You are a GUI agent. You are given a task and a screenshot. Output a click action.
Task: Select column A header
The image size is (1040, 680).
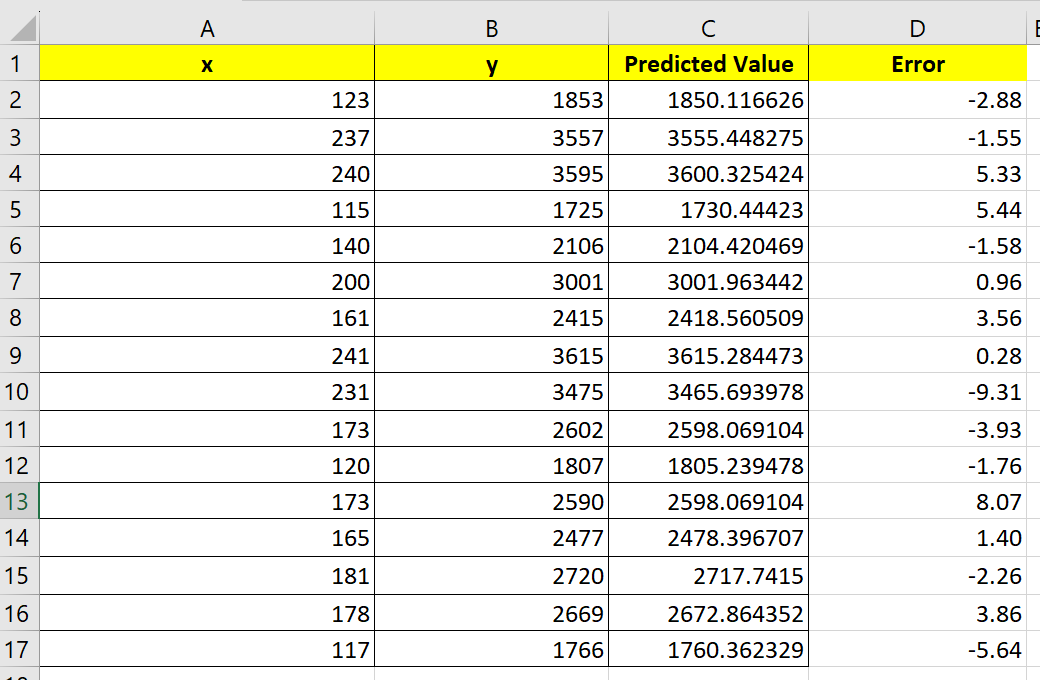point(205,28)
